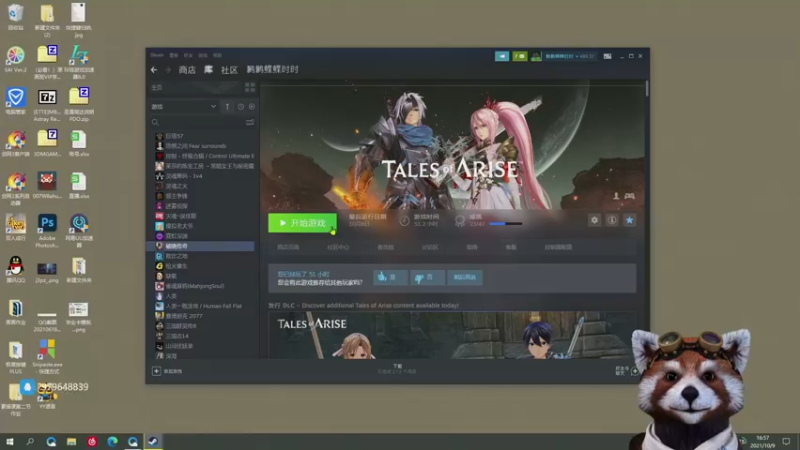
Task: Click the thumbs-down not recommend button
Action: click(427, 277)
